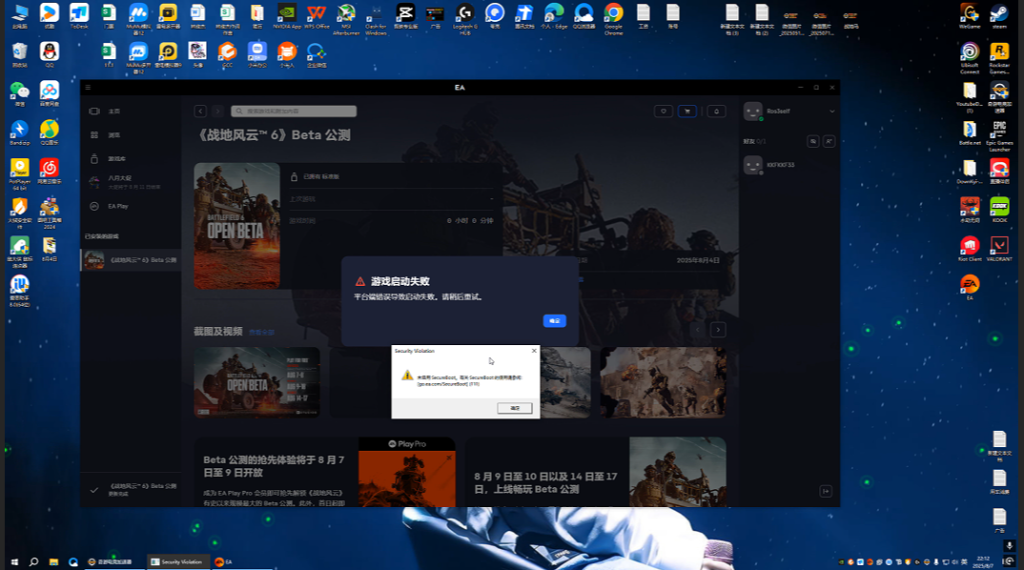Open the wishlist heart icon
Image resolution: width=1024 pixels, height=570 pixels.
(x=664, y=111)
